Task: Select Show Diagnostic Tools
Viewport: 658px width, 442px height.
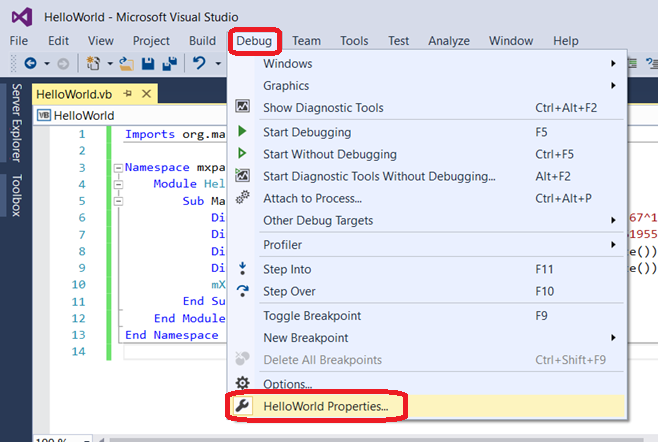Action: tap(427, 108)
